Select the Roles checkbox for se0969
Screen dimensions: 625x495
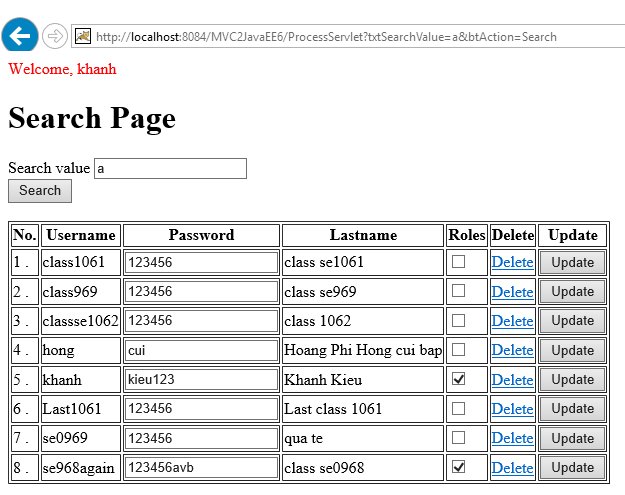458,438
